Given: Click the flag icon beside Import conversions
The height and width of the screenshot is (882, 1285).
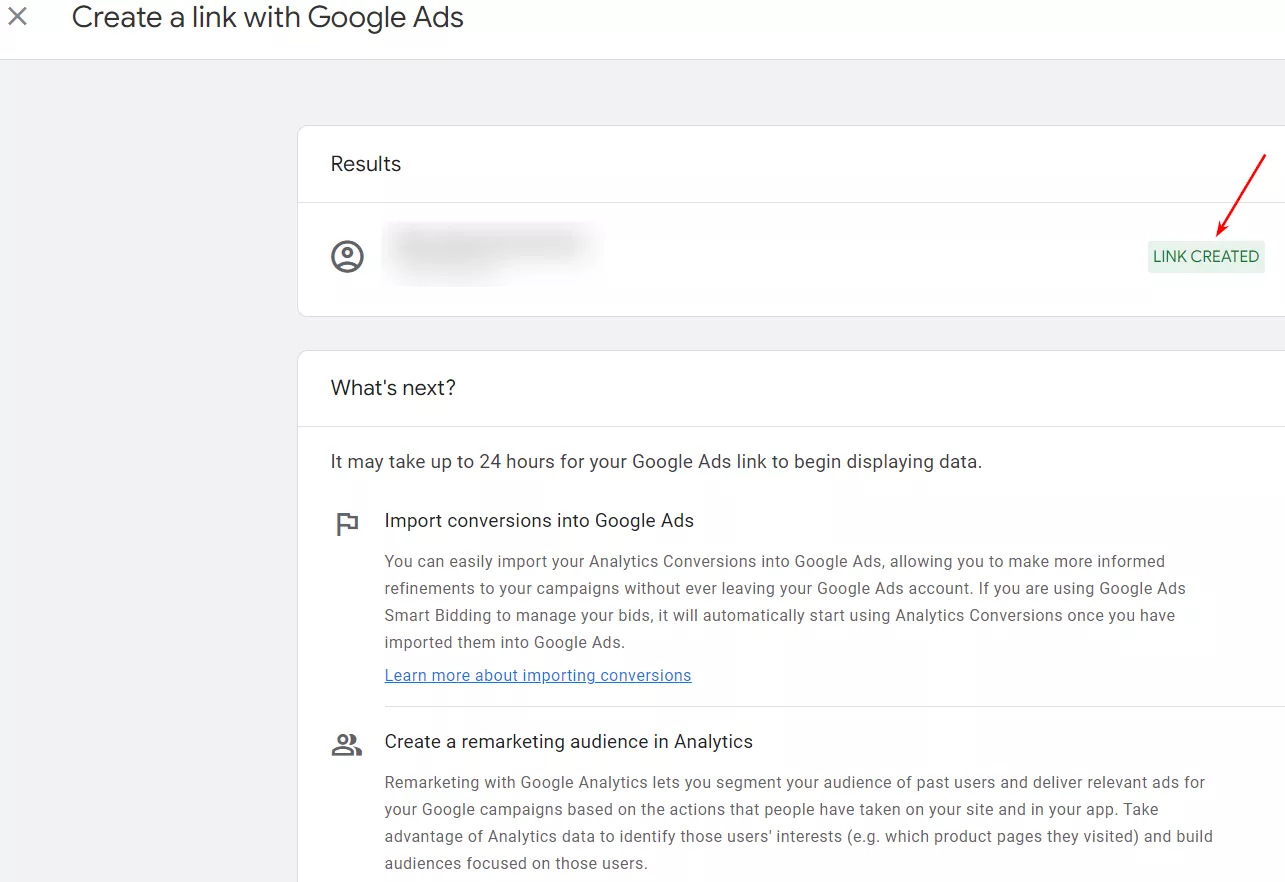Looking at the screenshot, I should [347, 524].
